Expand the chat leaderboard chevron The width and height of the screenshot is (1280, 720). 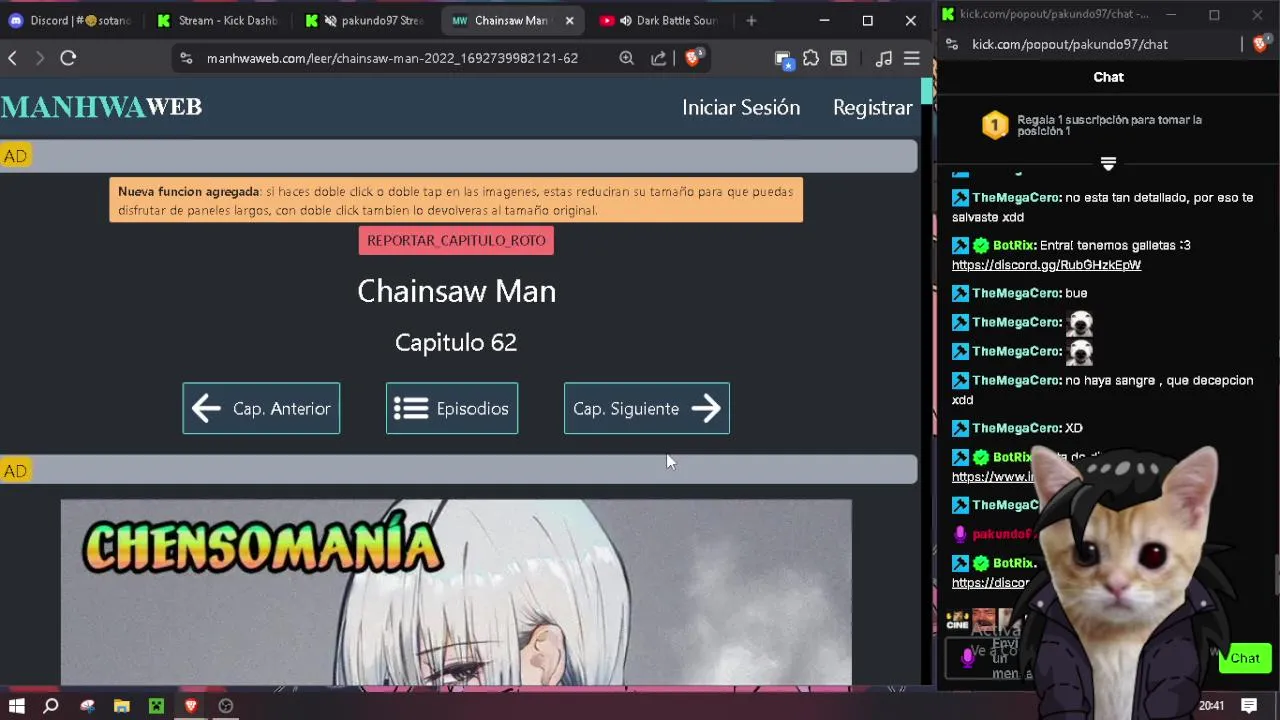coord(1108,163)
